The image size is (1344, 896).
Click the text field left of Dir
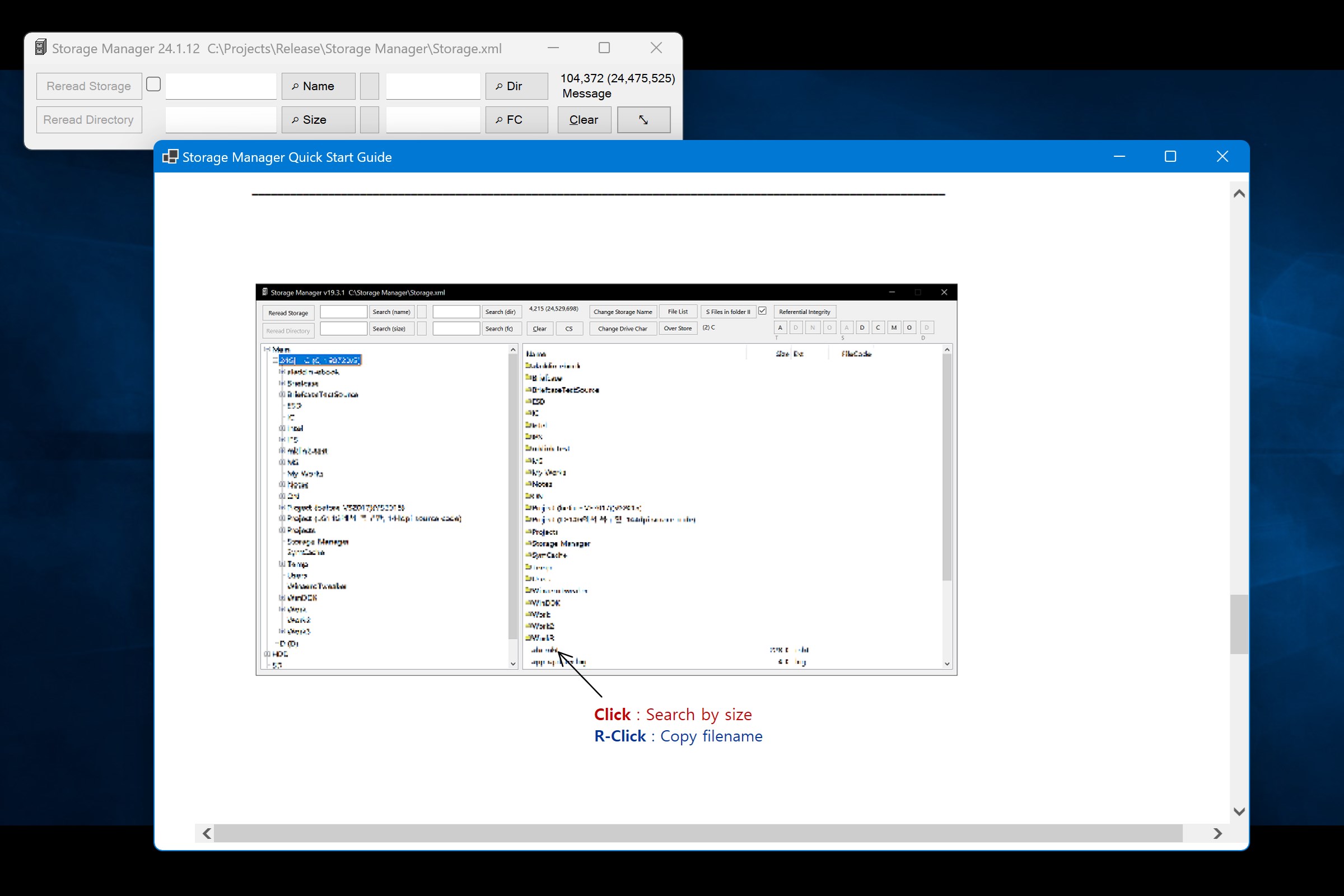click(x=432, y=86)
